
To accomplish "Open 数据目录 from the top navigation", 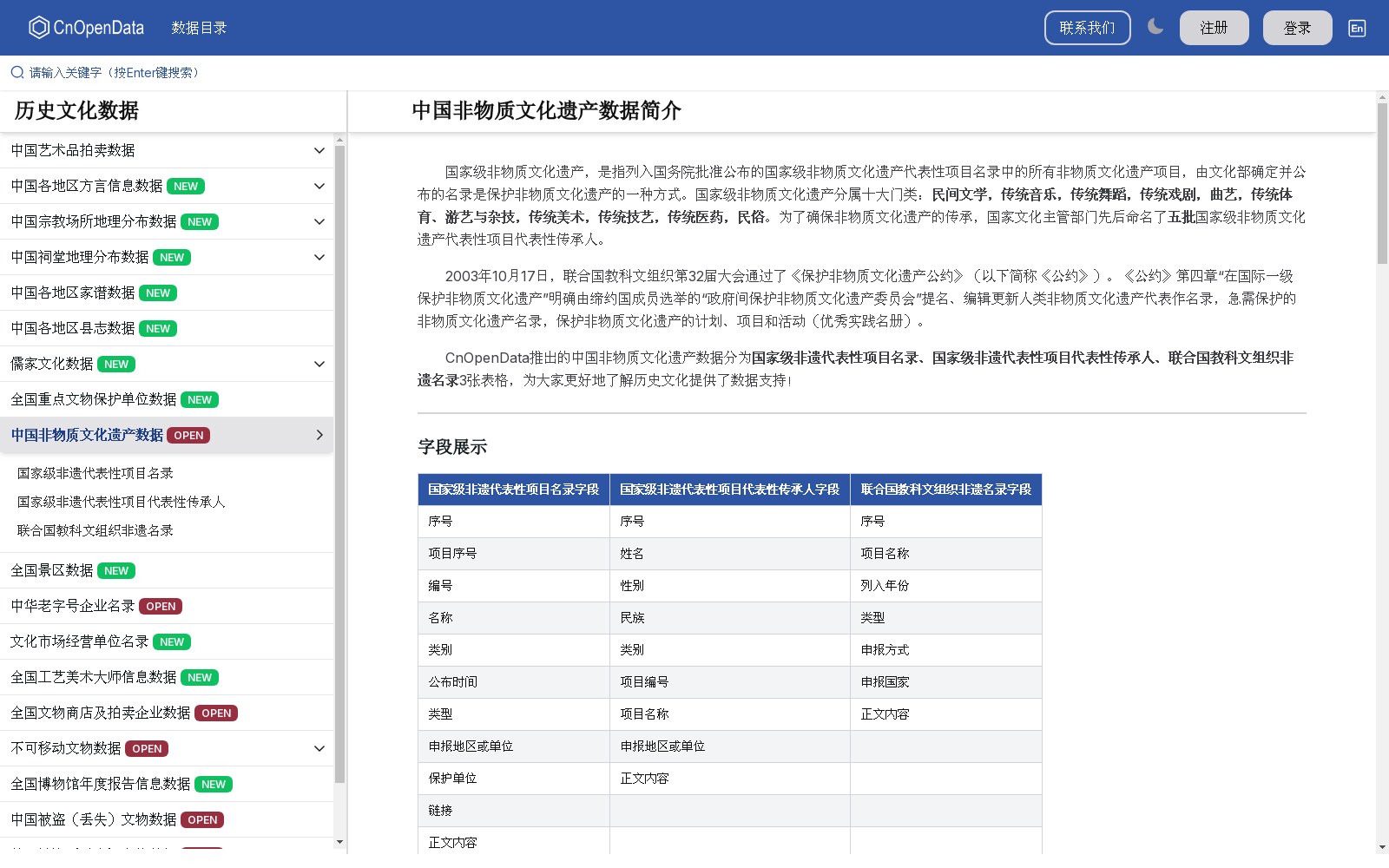I will tap(198, 27).
